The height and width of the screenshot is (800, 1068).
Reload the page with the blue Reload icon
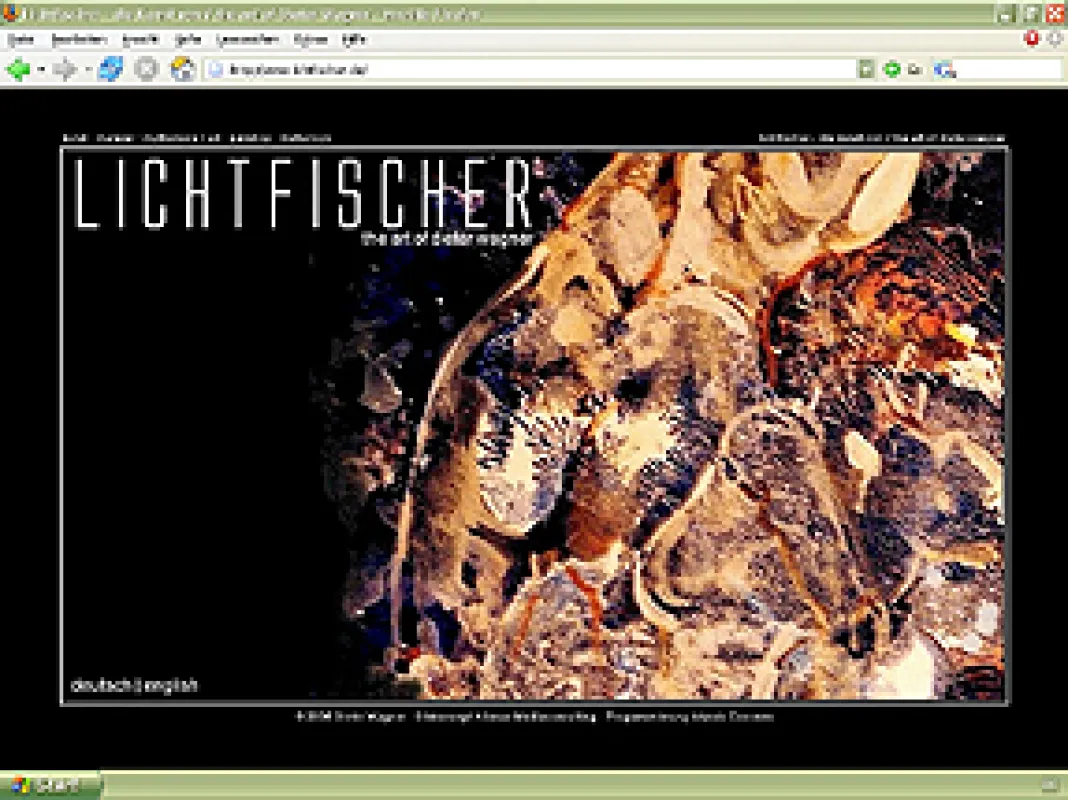coord(110,69)
